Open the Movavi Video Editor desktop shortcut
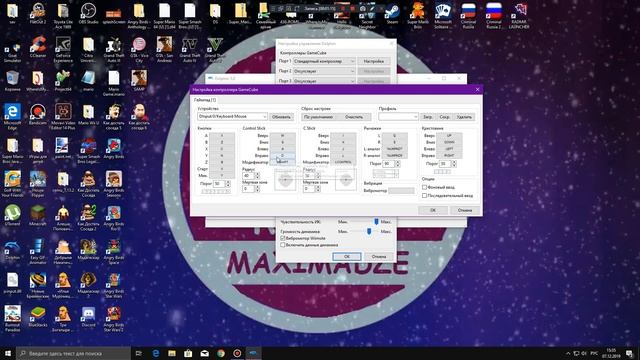Viewport: 640px width, 360px height. pyautogui.click(x=63, y=117)
